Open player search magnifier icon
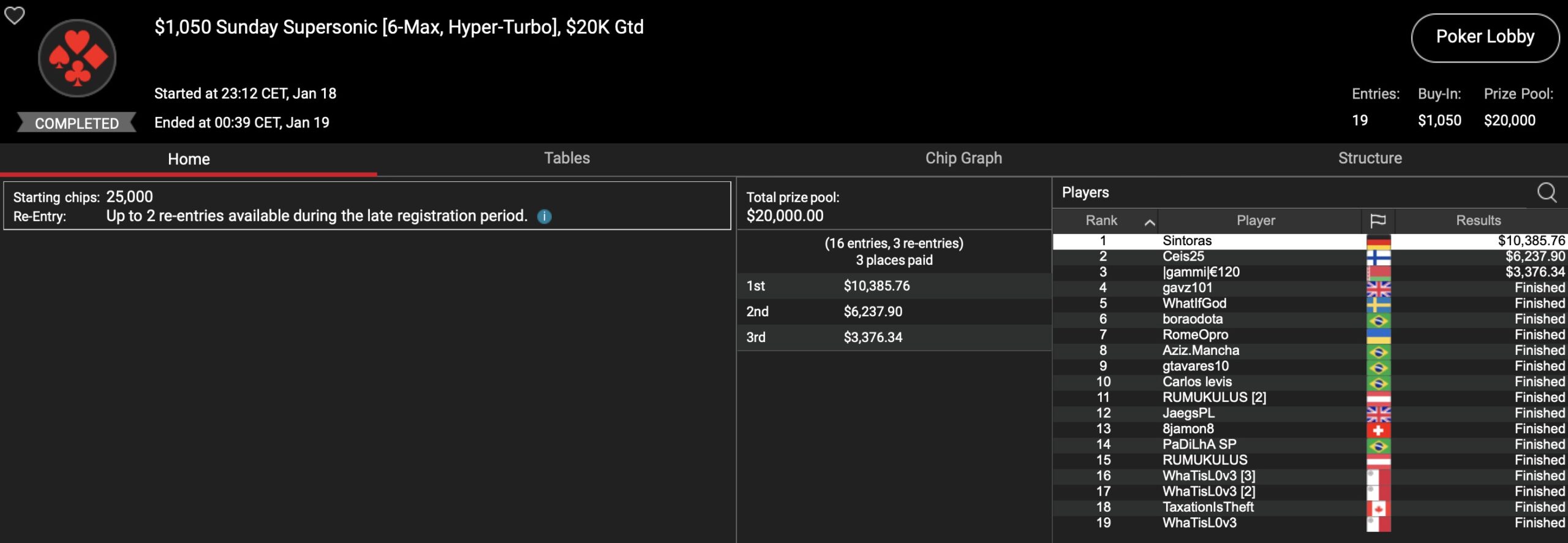The image size is (1568, 543). (1547, 192)
